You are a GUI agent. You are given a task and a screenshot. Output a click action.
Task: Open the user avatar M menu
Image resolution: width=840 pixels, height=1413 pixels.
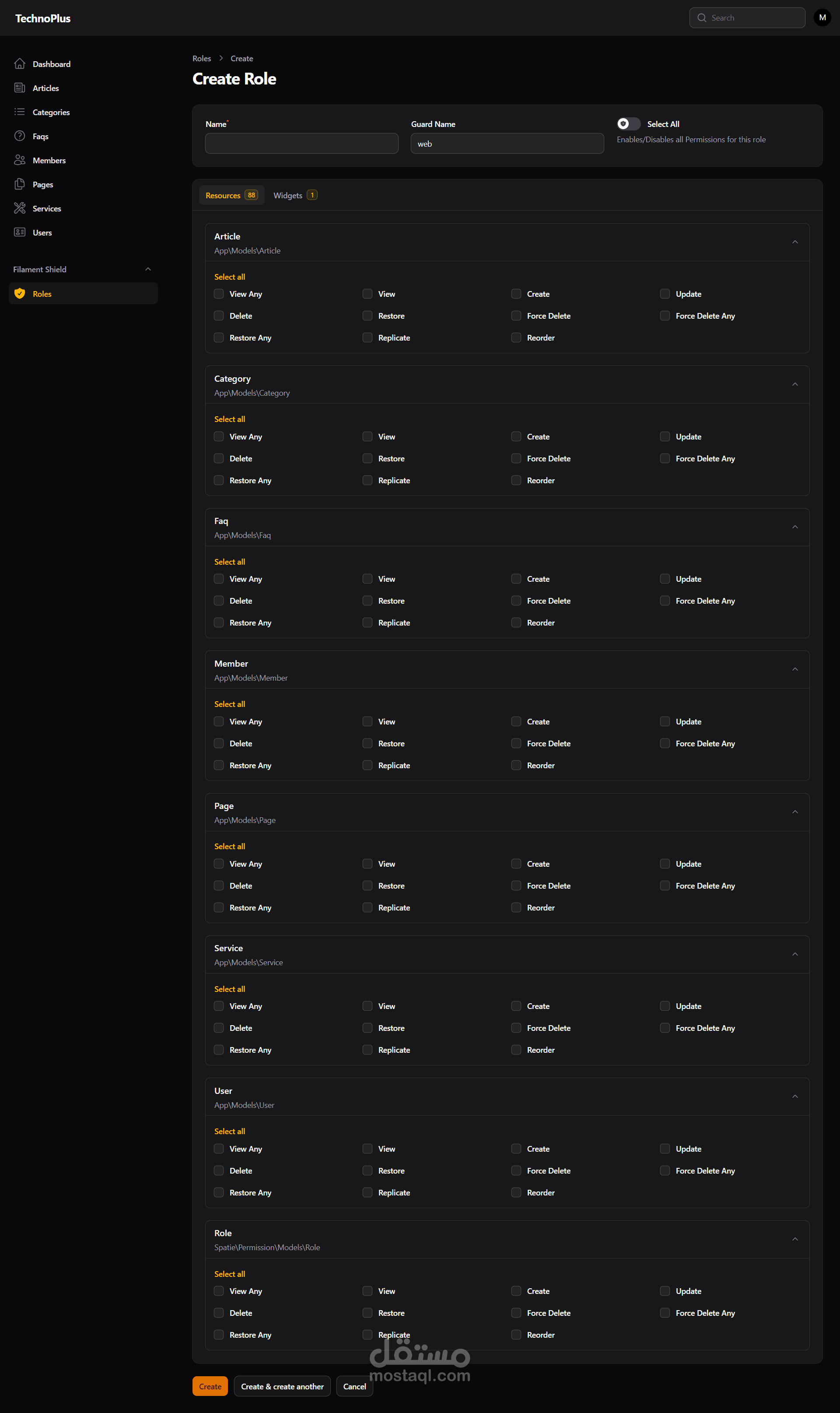click(x=822, y=18)
